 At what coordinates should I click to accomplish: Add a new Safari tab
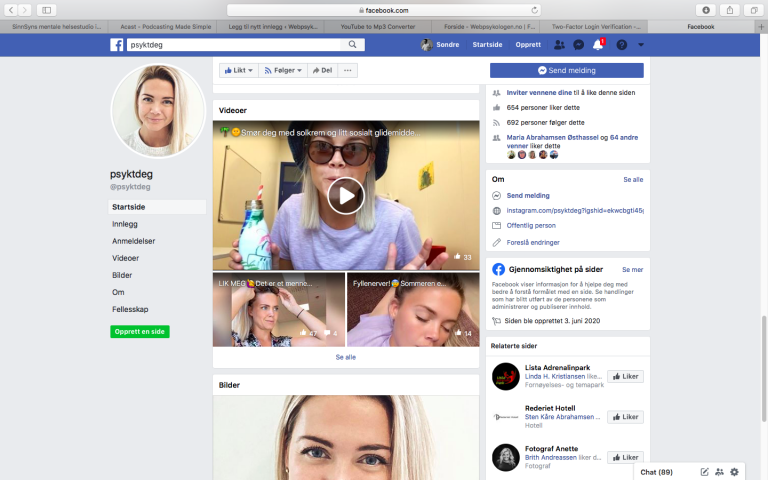(761, 27)
